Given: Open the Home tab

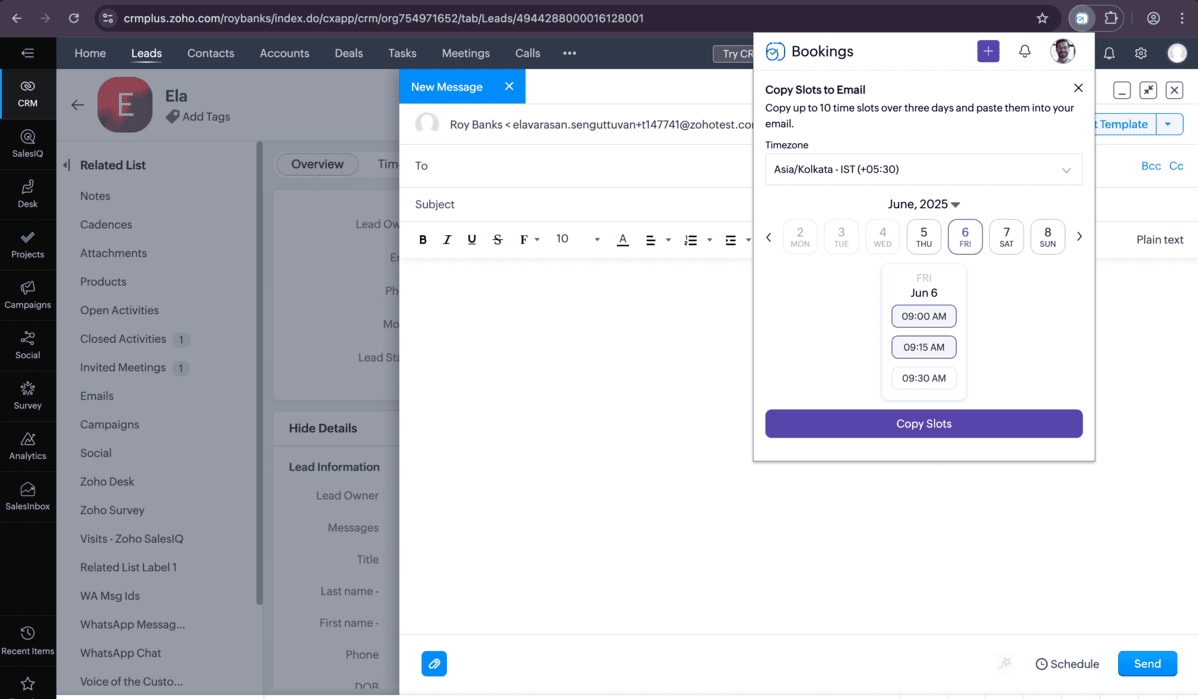Looking at the screenshot, I should [90, 53].
